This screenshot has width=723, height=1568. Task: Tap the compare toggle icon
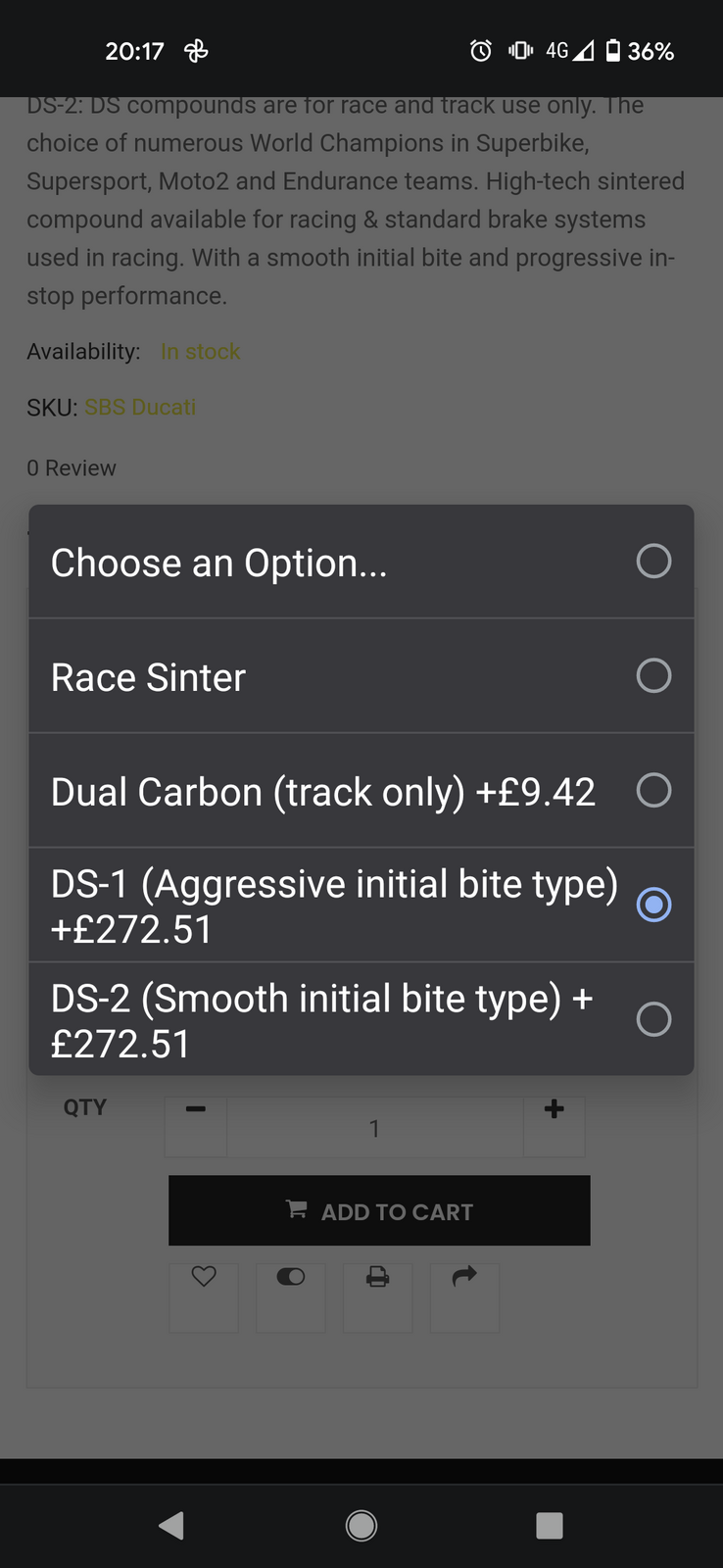[291, 1277]
